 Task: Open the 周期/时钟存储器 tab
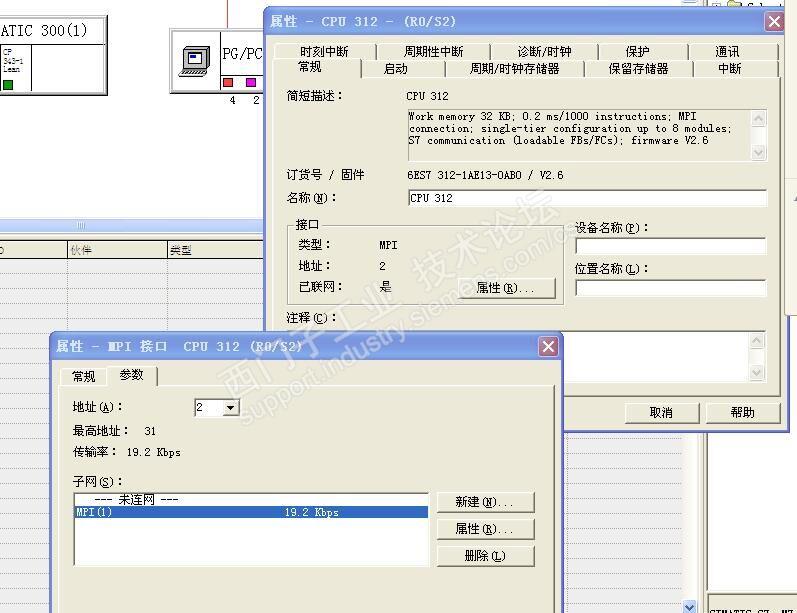(x=514, y=69)
